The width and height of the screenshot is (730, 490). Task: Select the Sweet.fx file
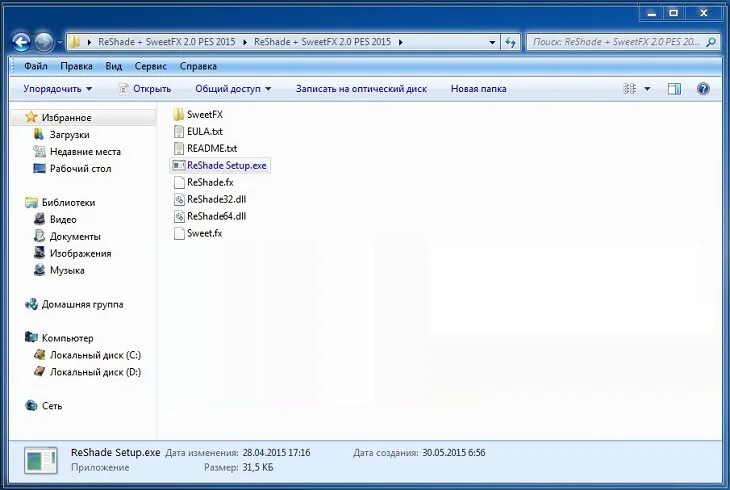(x=198, y=233)
